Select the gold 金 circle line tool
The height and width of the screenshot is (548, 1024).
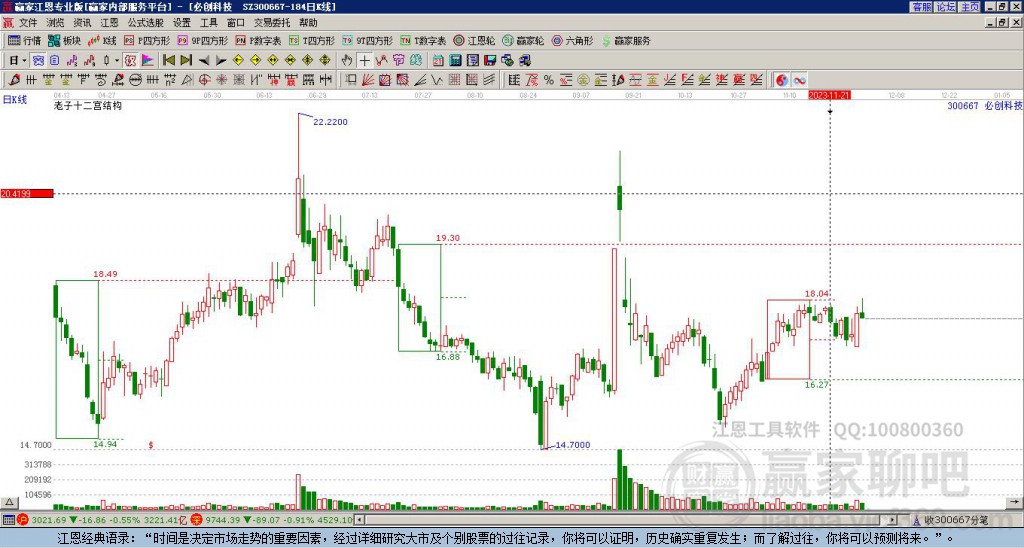[582, 80]
